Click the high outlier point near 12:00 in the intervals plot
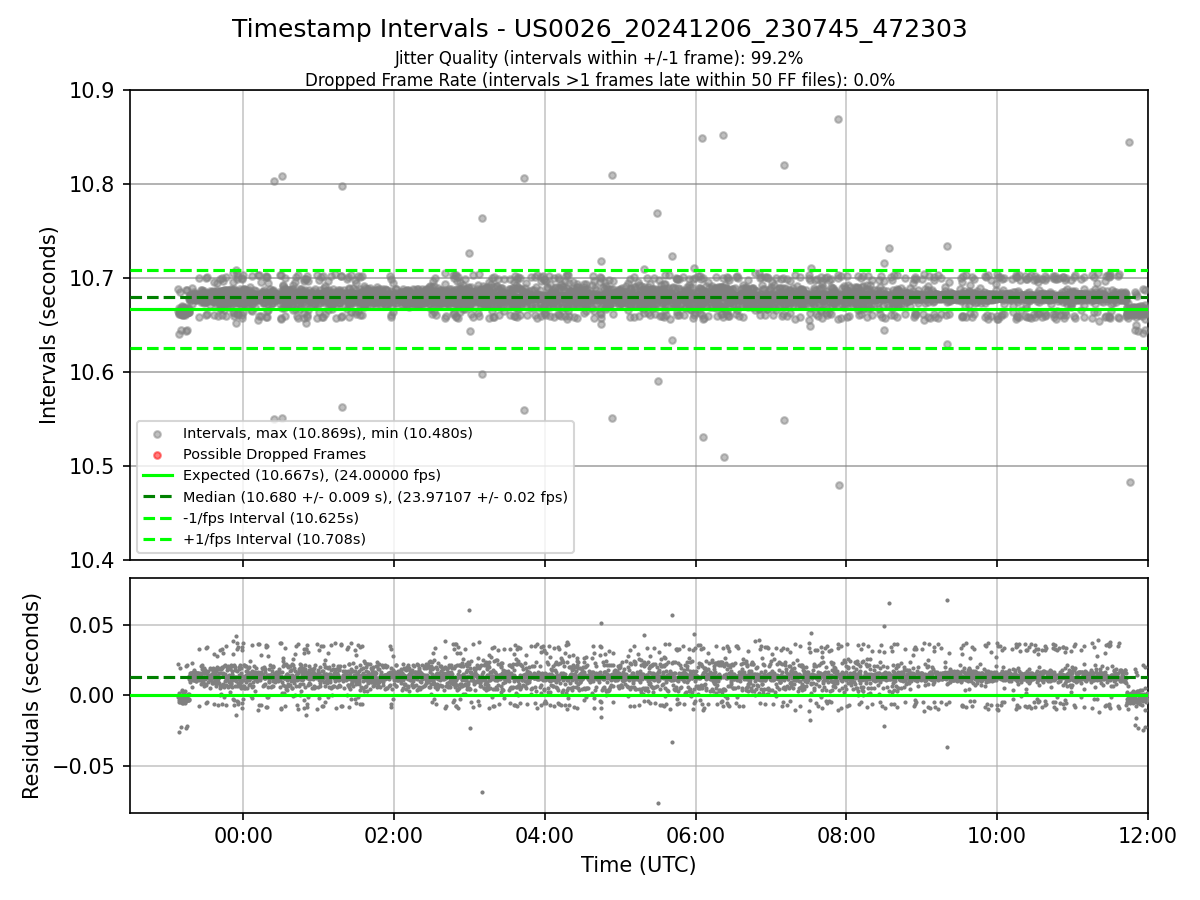 pos(1129,142)
